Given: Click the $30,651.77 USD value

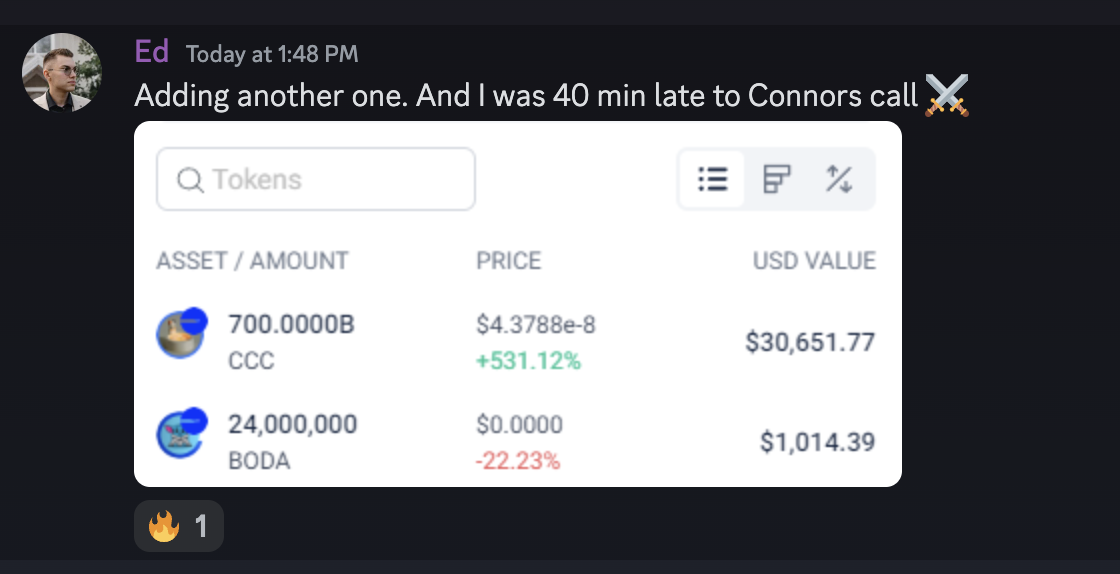Looking at the screenshot, I should tap(810, 343).
